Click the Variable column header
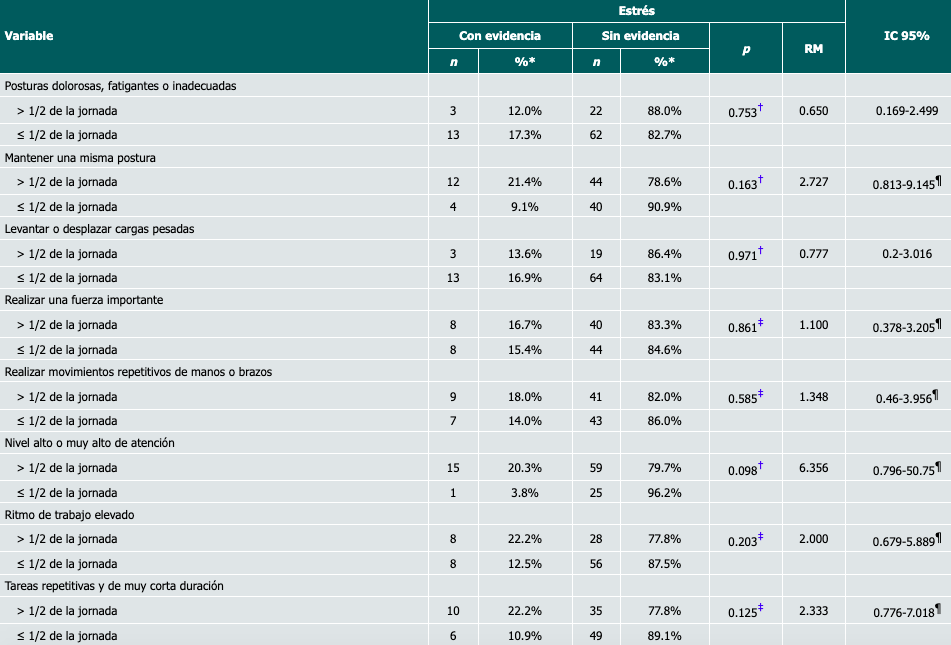The height and width of the screenshot is (645, 951). [x=29, y=36]
